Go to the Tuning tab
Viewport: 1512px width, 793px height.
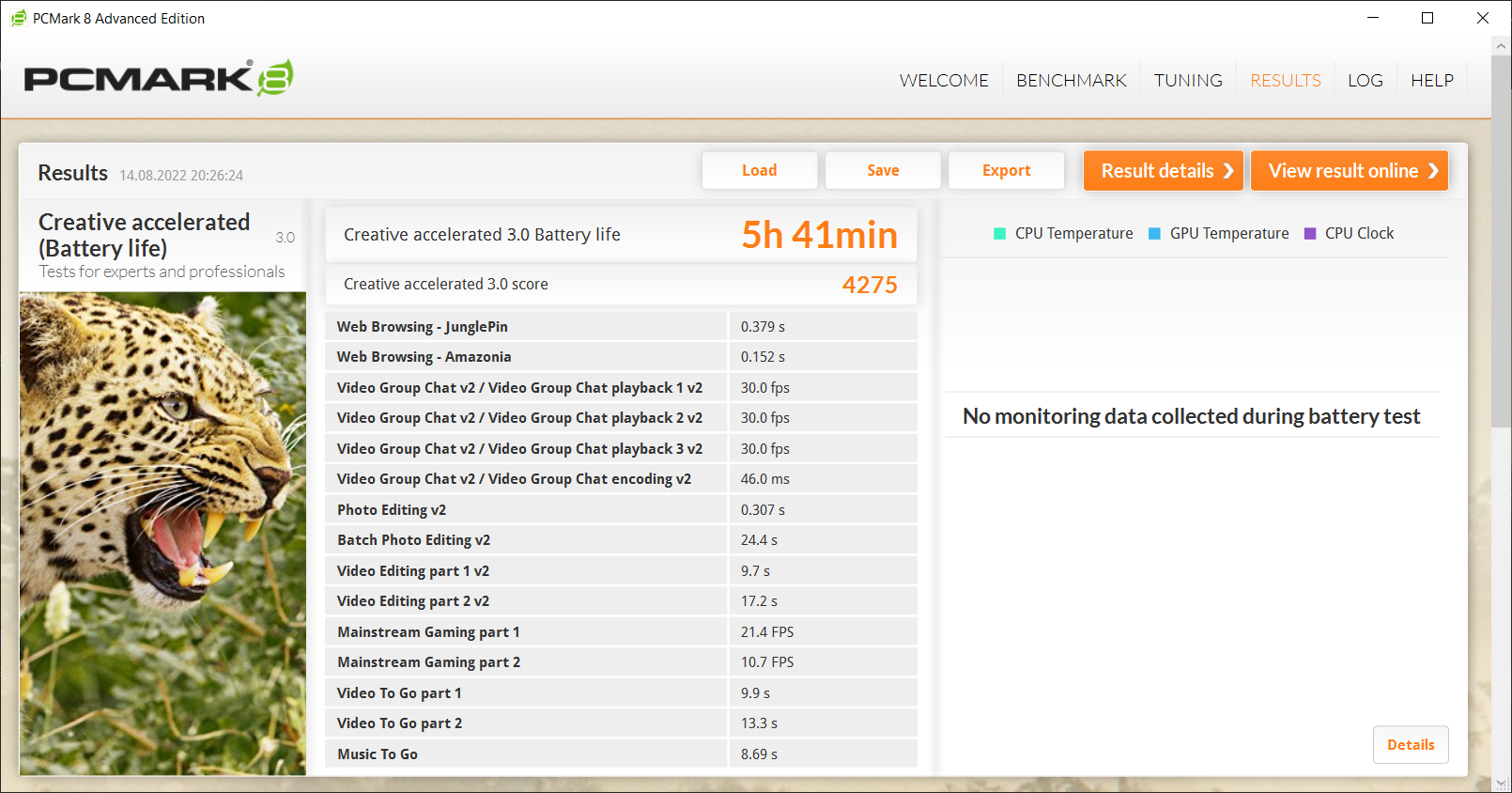(1188, 81)
